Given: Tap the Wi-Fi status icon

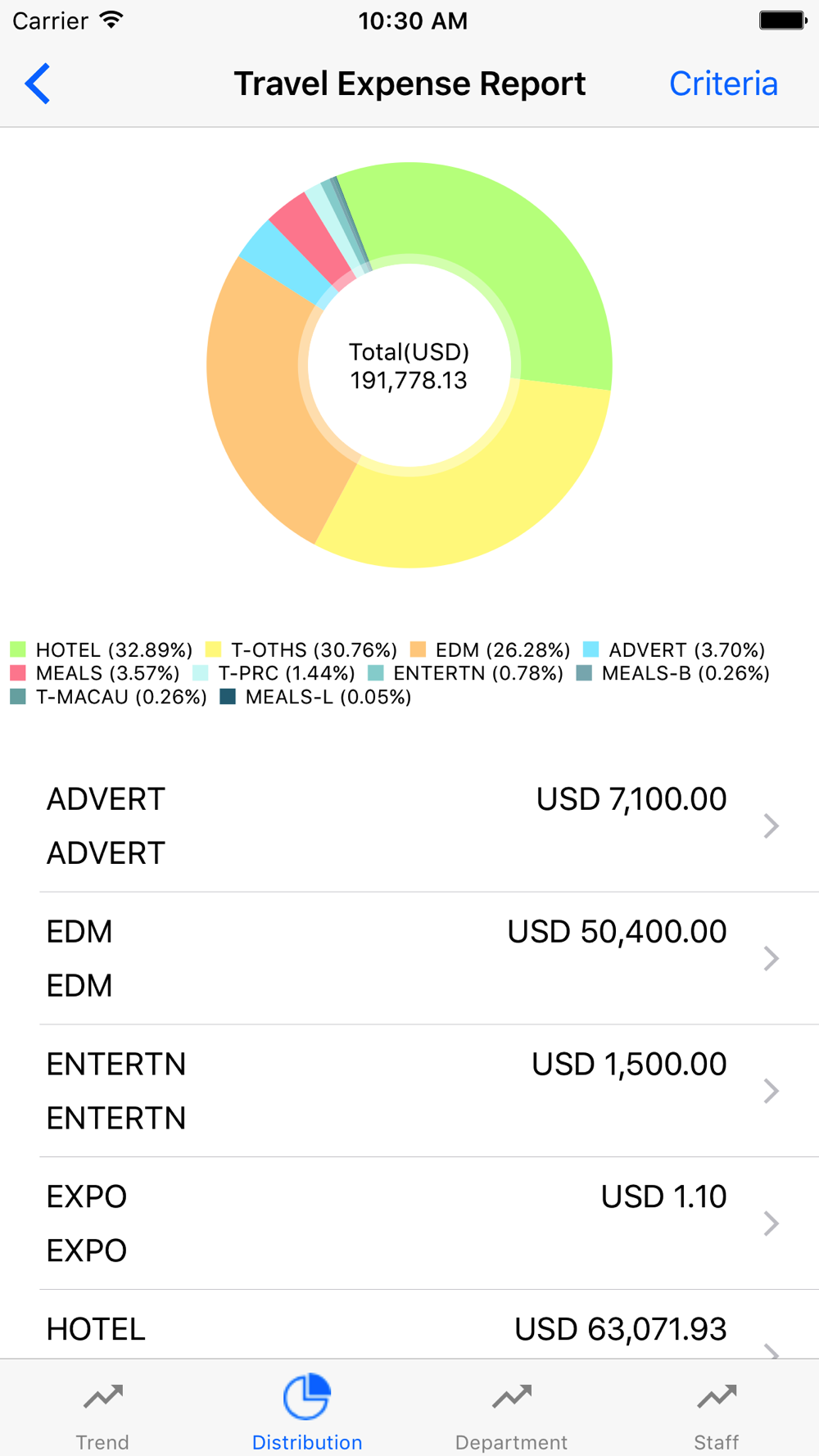Looking at the screenshot, I should click(111, 20).
